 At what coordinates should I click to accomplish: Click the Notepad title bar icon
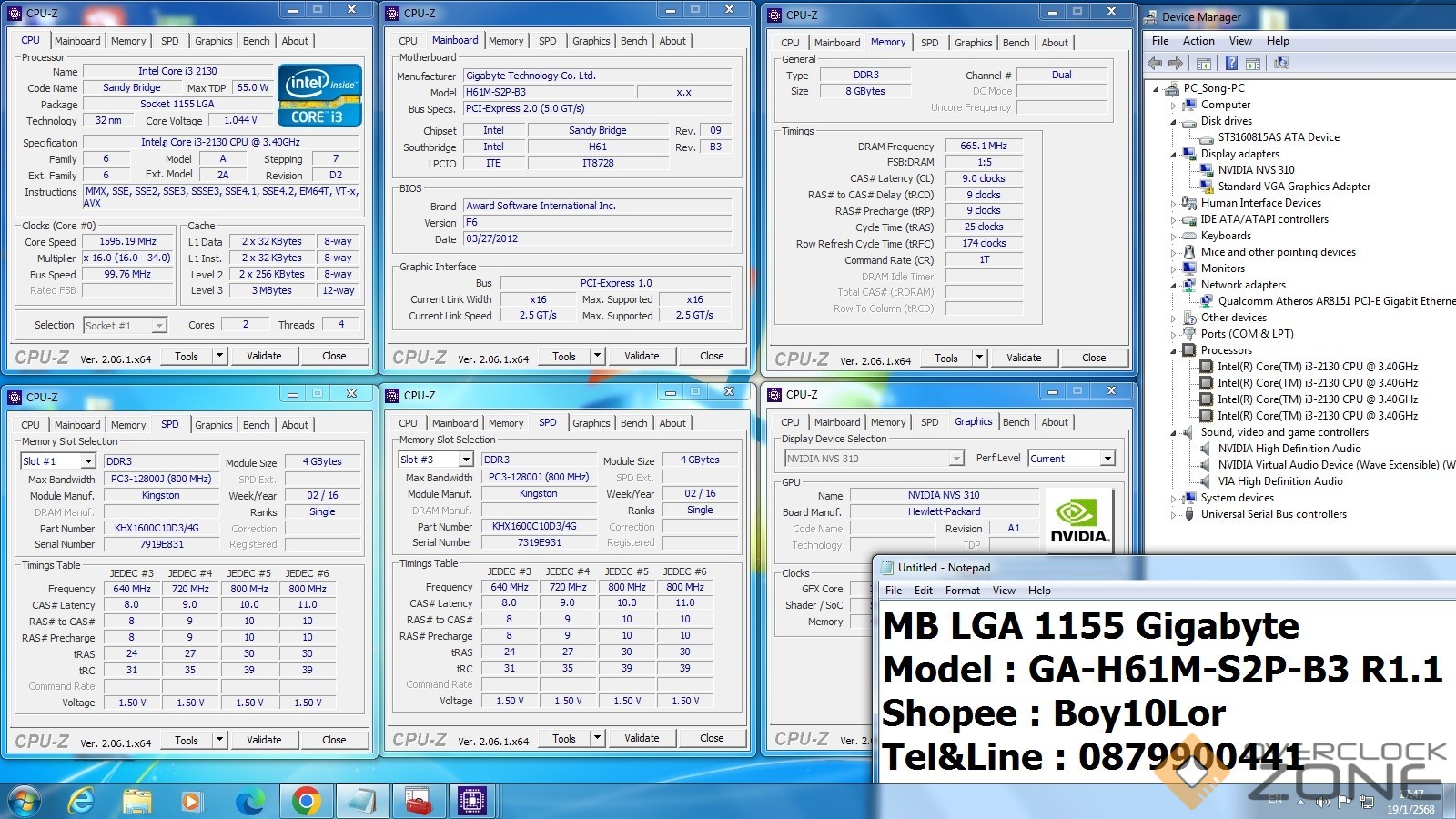coord(887,568)
